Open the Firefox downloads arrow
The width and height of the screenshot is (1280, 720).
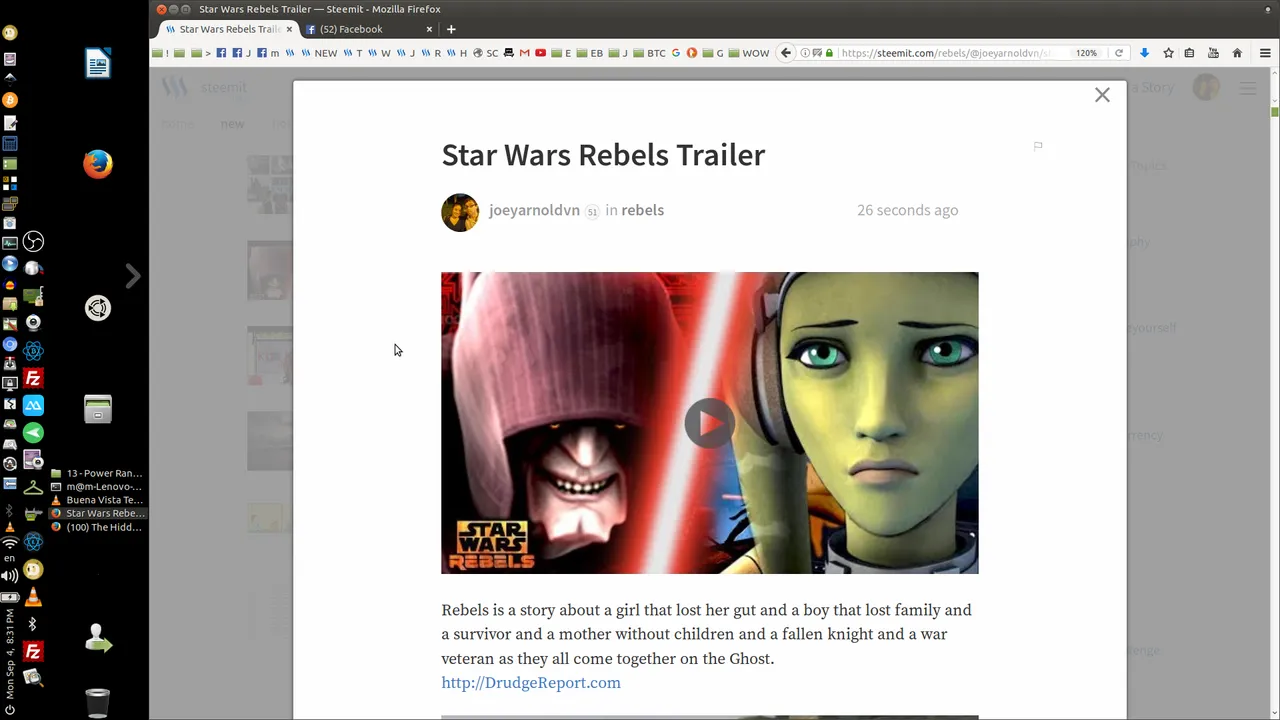1144,53
